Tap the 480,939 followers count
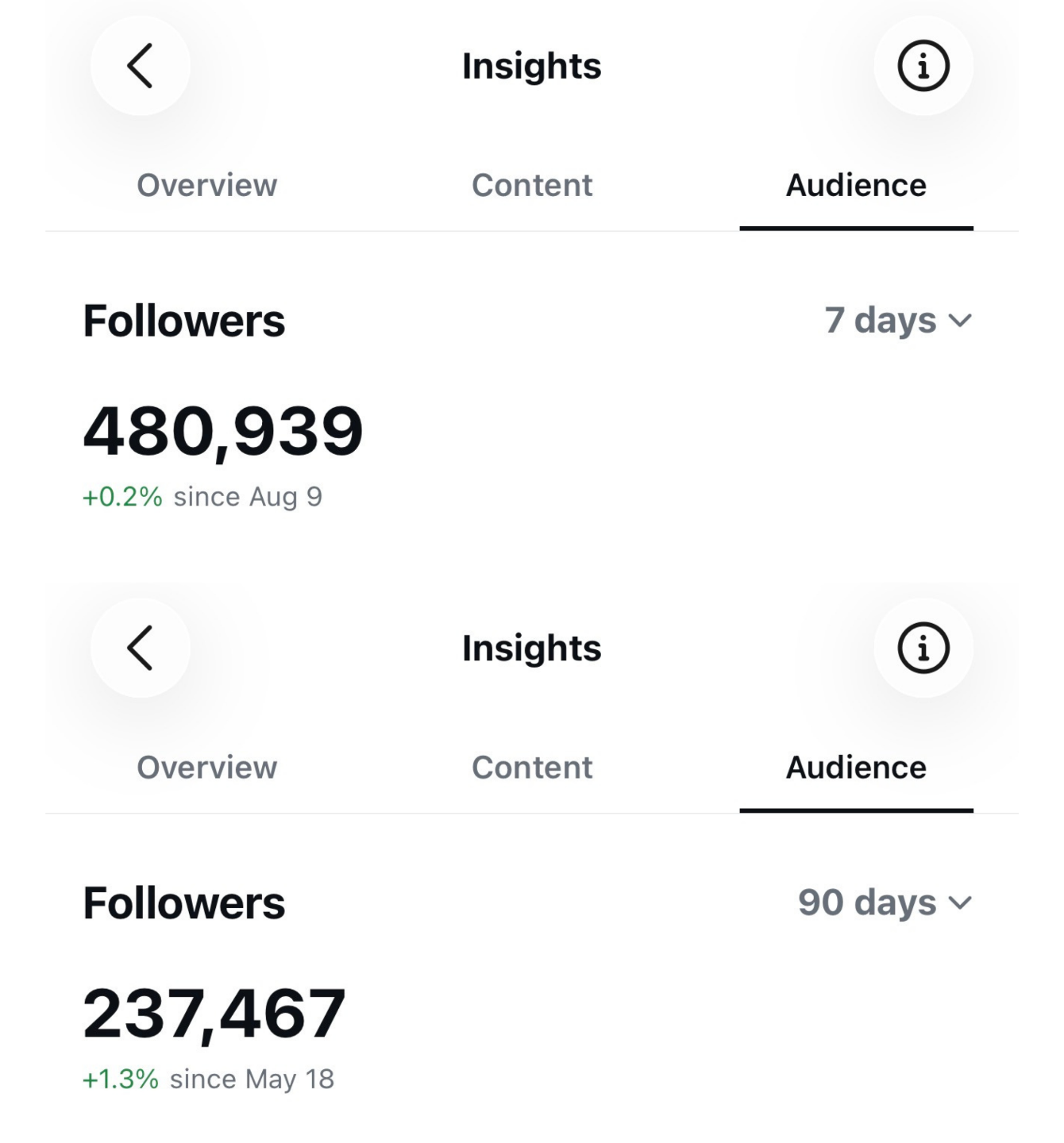The image size is (1064, 1143). [223, 431]
